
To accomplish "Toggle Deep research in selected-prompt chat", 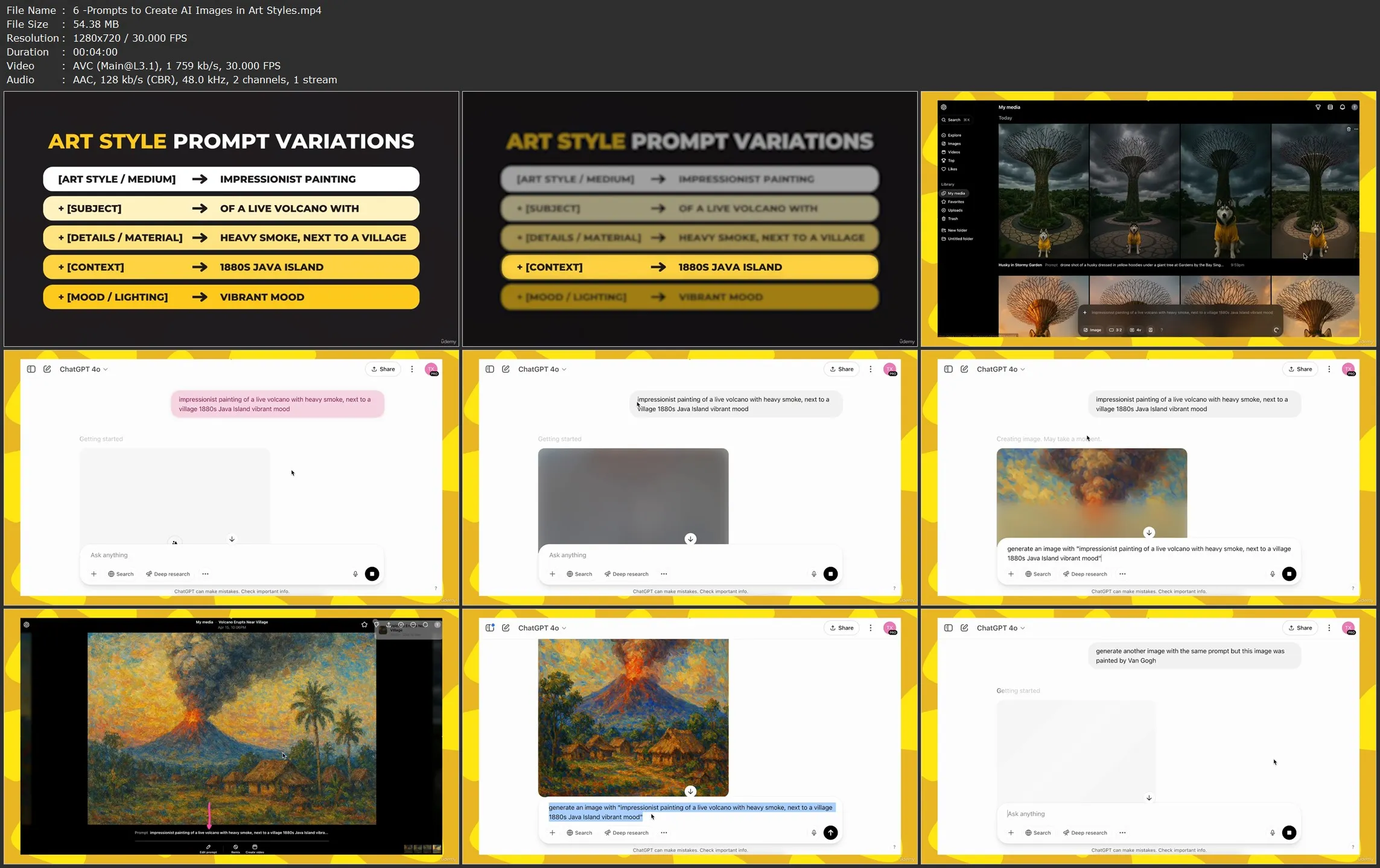I will [626, 832].
